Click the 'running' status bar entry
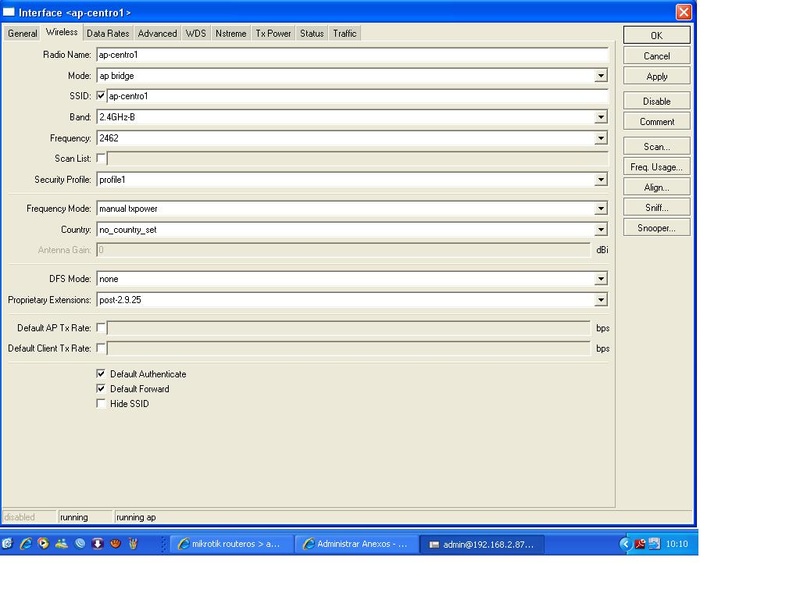The image size is (800, 600). pyautogui.click(x=74, y=517)
